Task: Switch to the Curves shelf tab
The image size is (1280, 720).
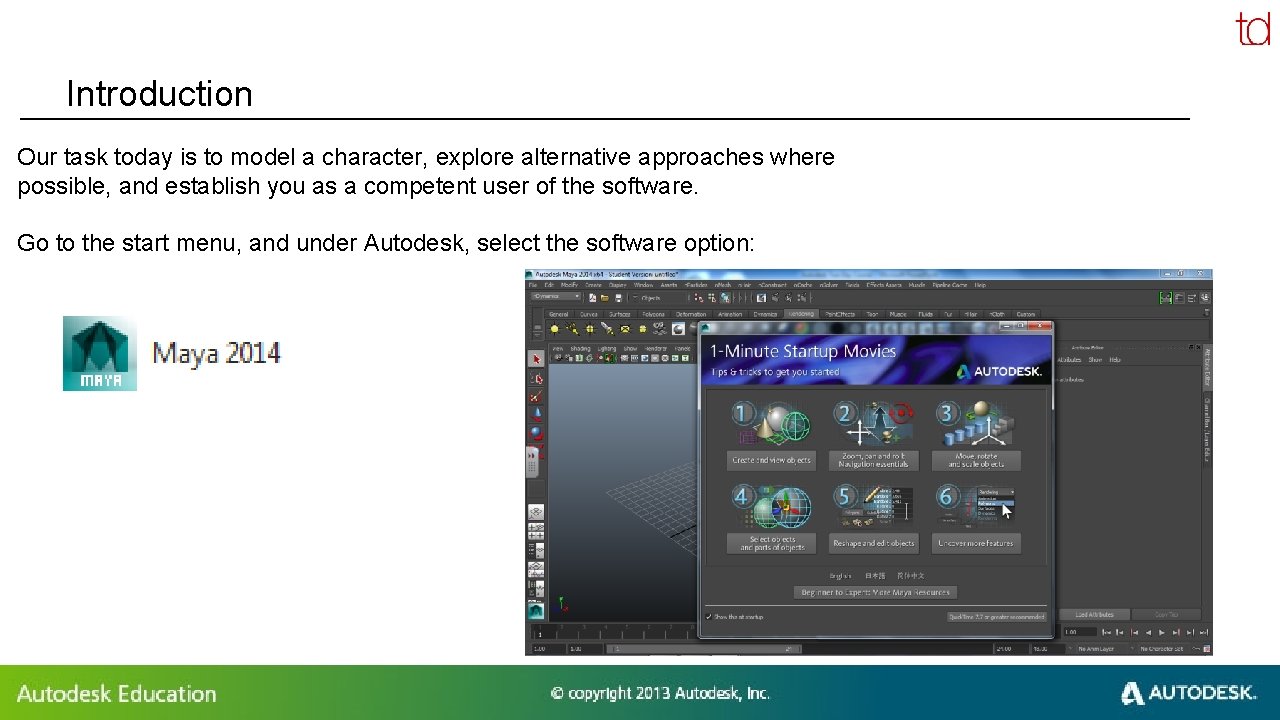Action: point(588,314)
